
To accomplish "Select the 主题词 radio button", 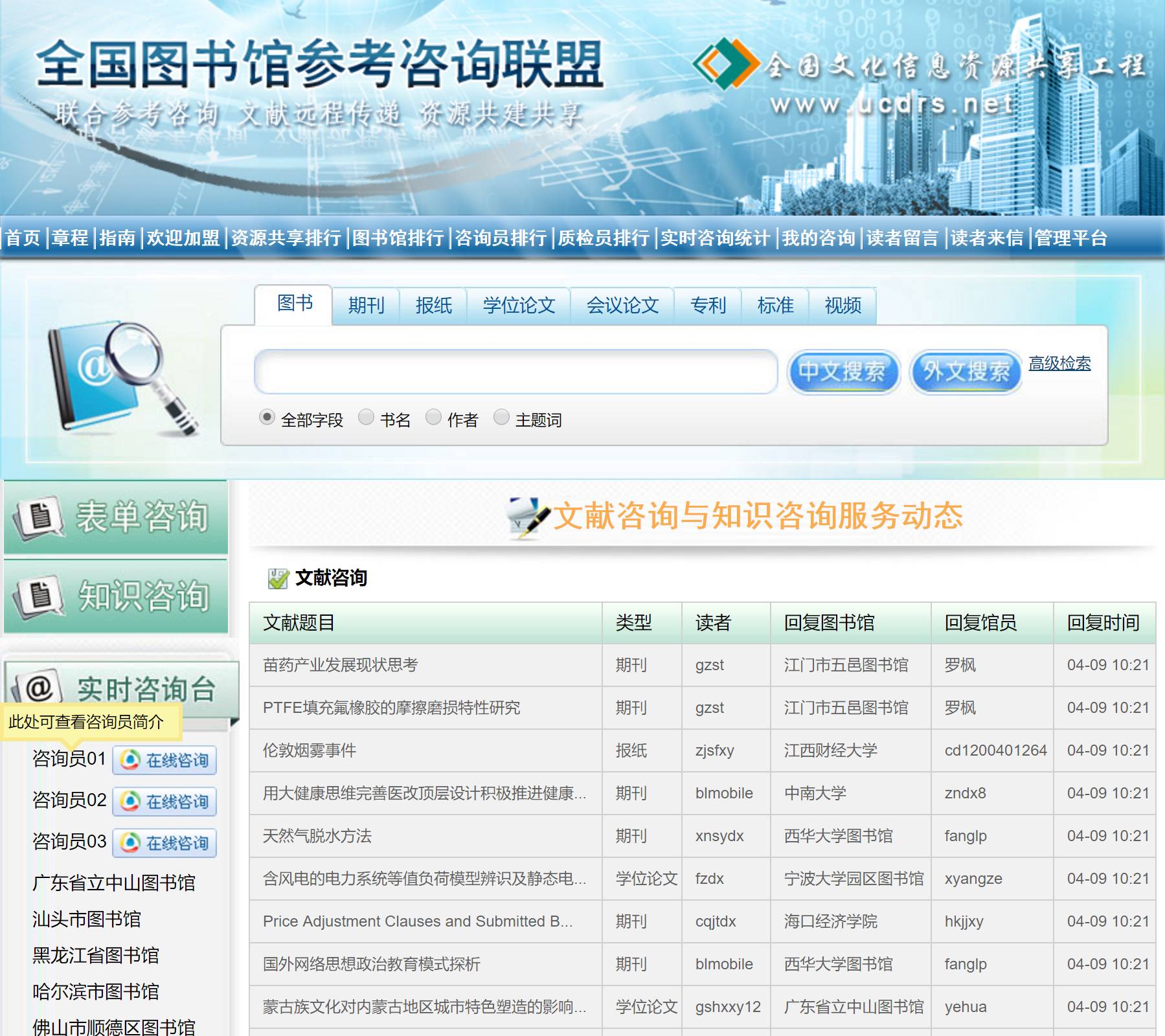I will [501, 418].
